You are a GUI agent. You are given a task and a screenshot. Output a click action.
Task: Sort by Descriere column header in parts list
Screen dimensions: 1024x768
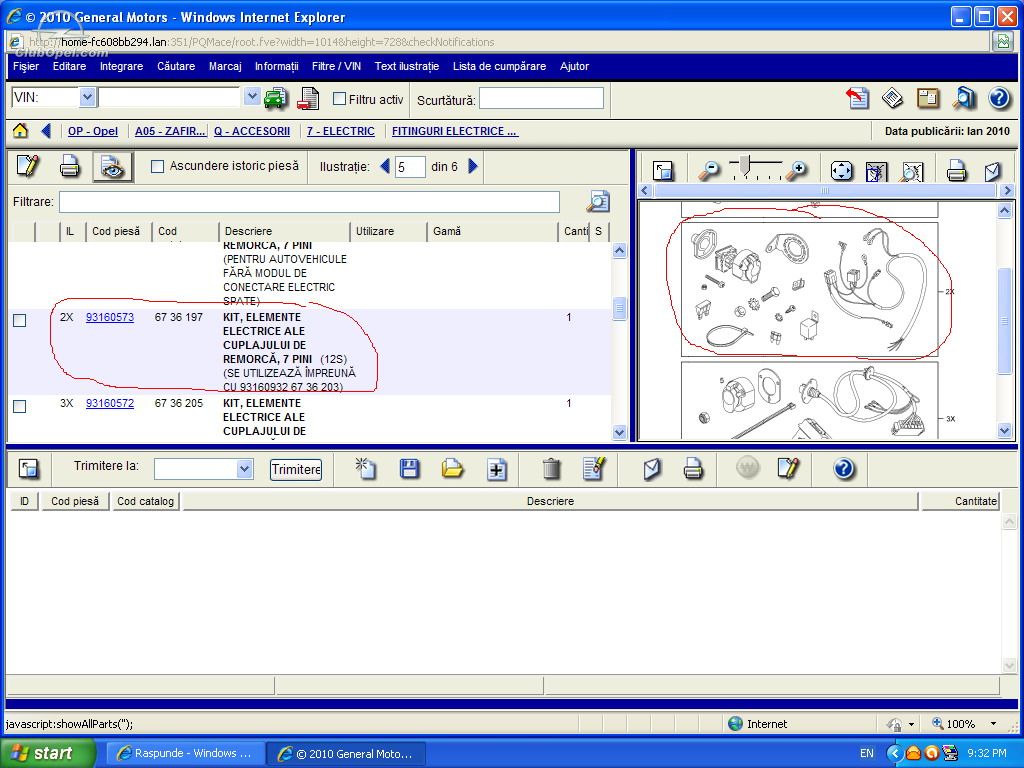click(284, 231)
